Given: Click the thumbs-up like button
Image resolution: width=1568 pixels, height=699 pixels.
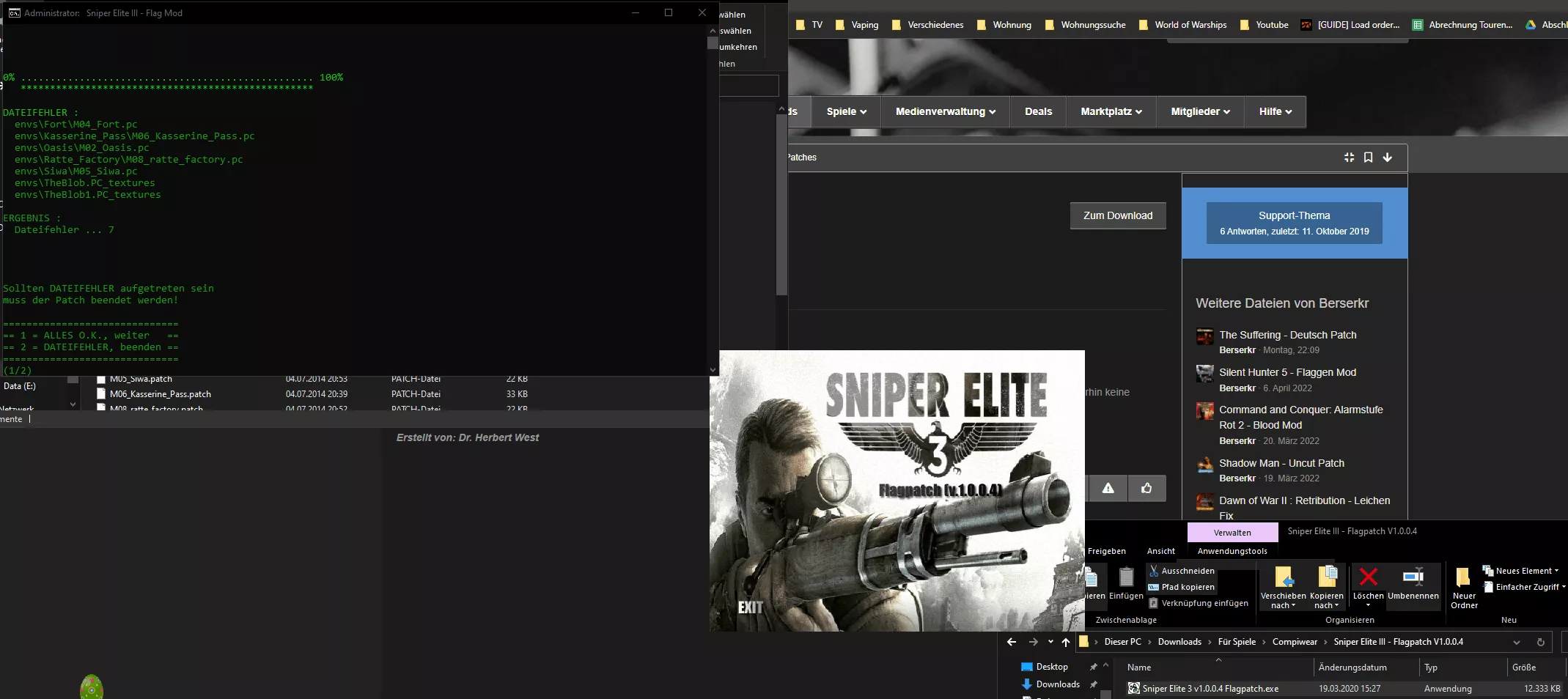Looking at the screenshot, I should click(x=1146, y=488).
